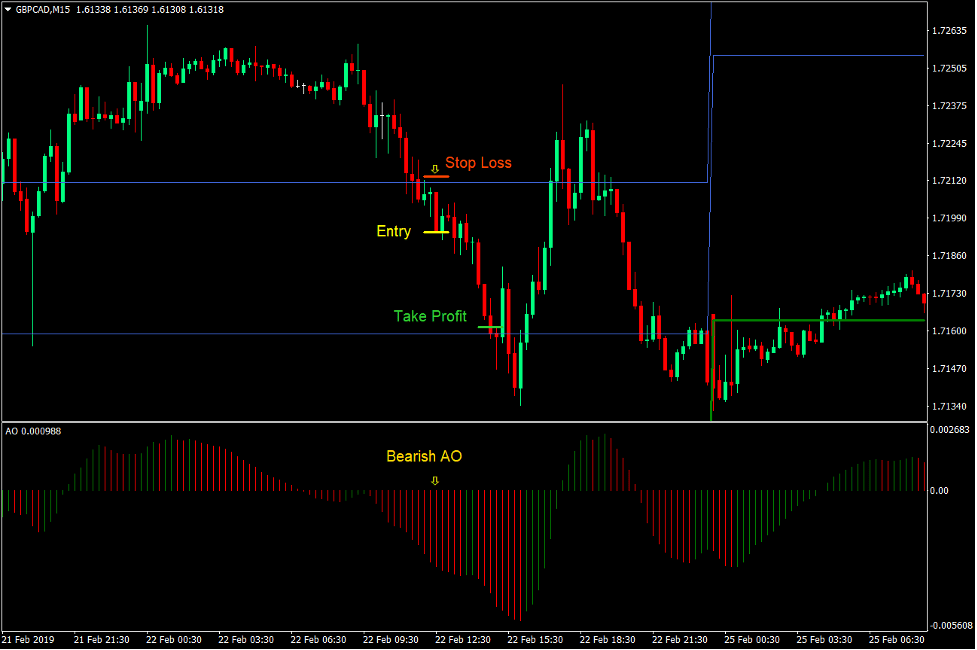Click the green Take Profit annotation
Viewport: 977px width, 650px height.
click(432, 316)
